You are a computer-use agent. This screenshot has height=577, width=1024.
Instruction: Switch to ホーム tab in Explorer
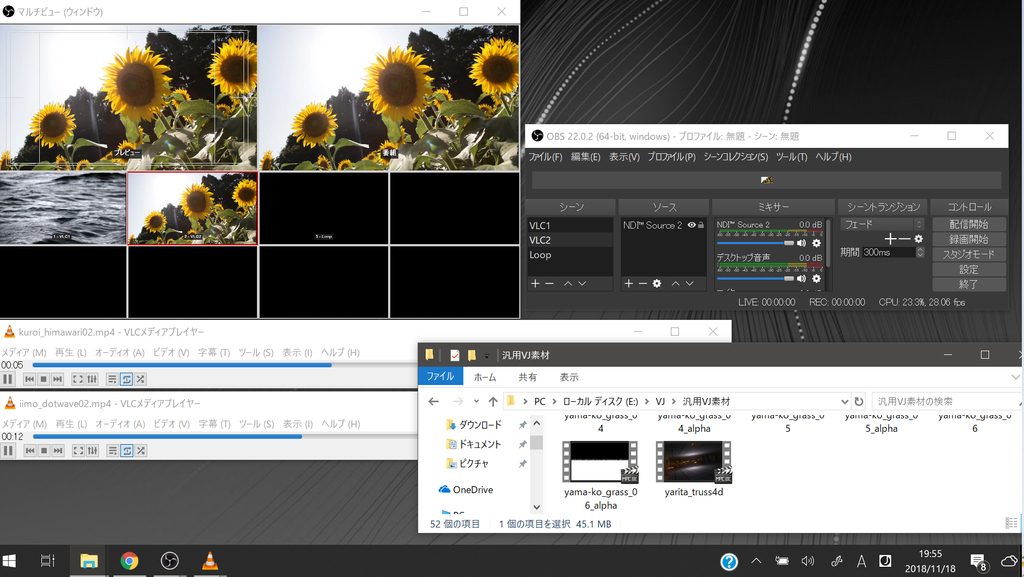point(485,377)
